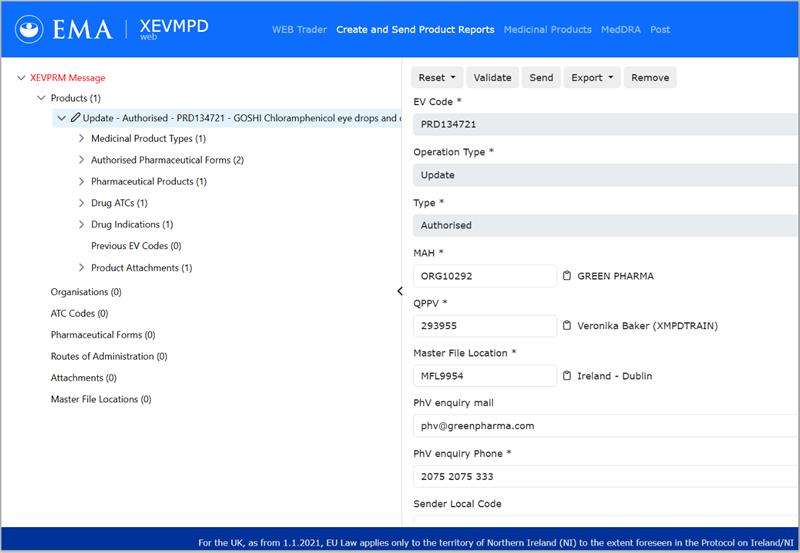Select Pharmaceutical Forms (0) in tree

coord(103,335)
